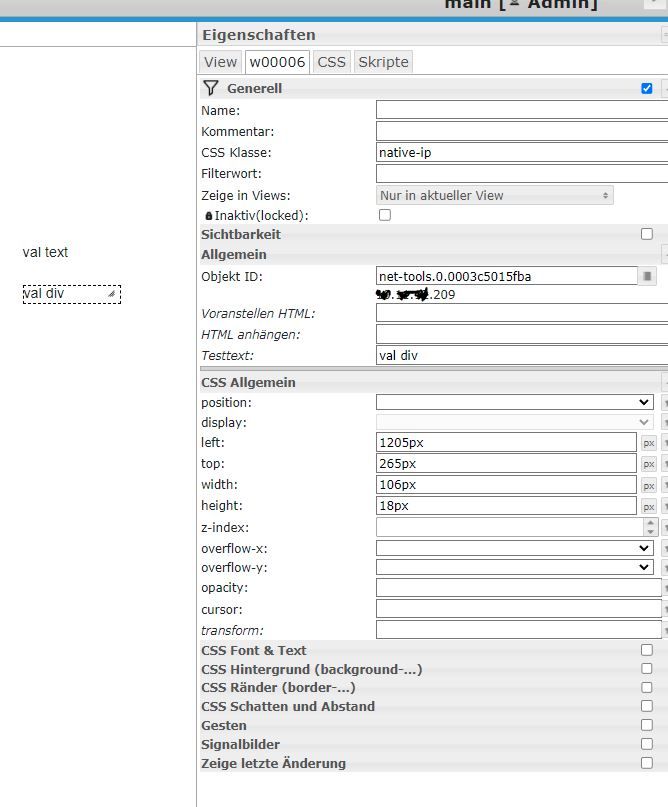Switch to the View tab
The image size is (668, 807).
pos(220,62)
